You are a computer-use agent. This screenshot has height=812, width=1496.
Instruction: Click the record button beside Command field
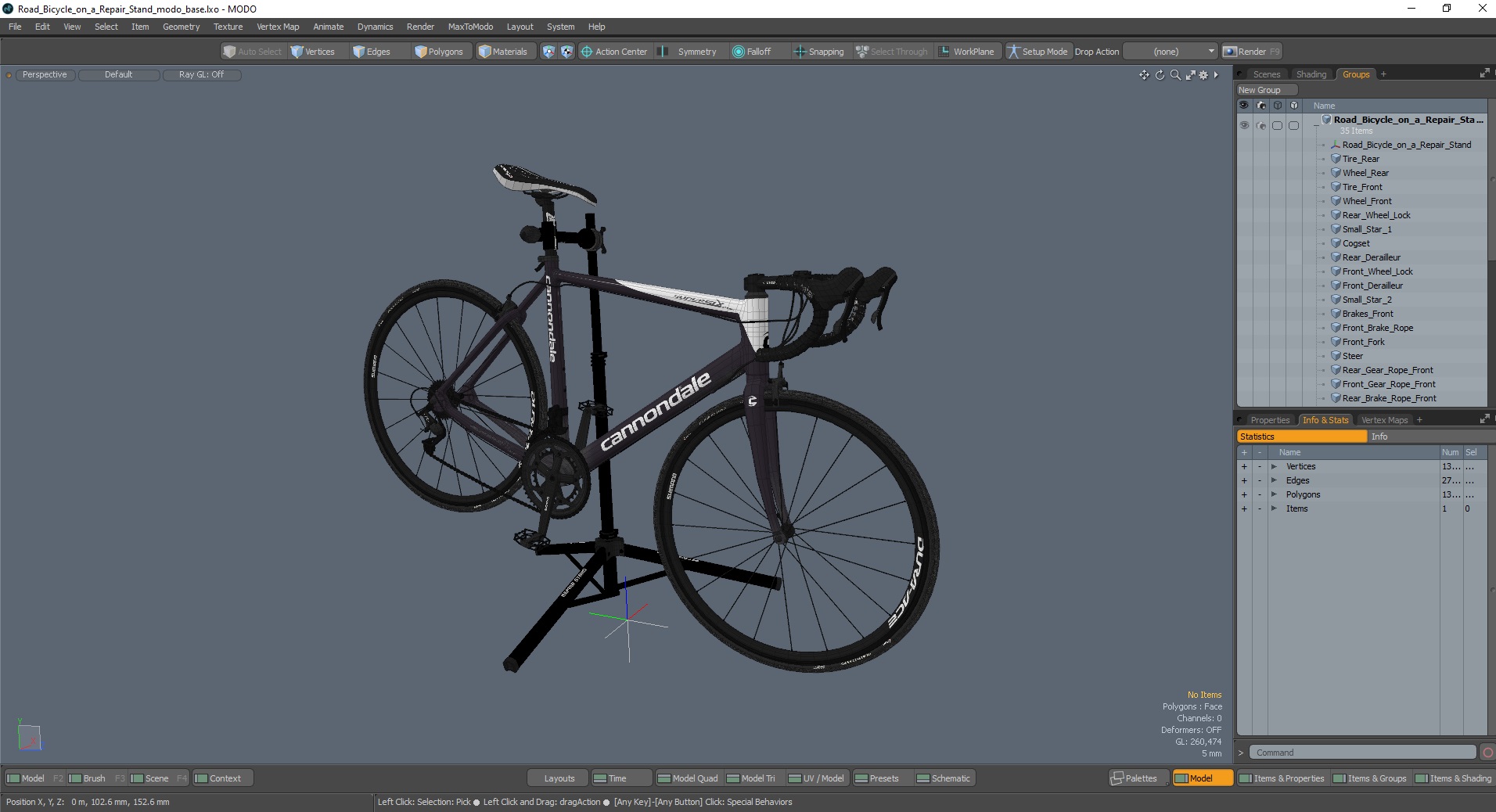coord(1487,753)
